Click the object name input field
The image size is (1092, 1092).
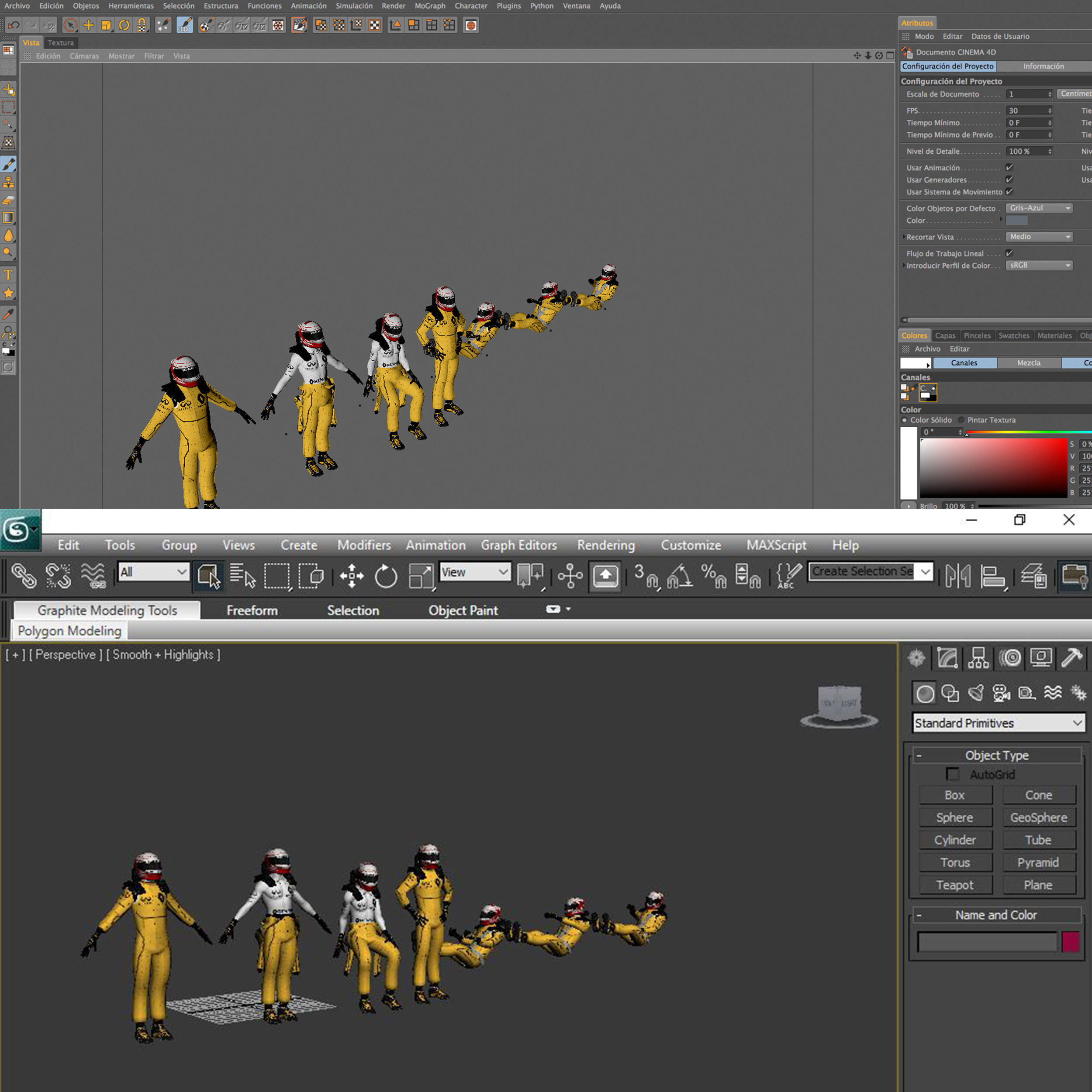point(987,942)
